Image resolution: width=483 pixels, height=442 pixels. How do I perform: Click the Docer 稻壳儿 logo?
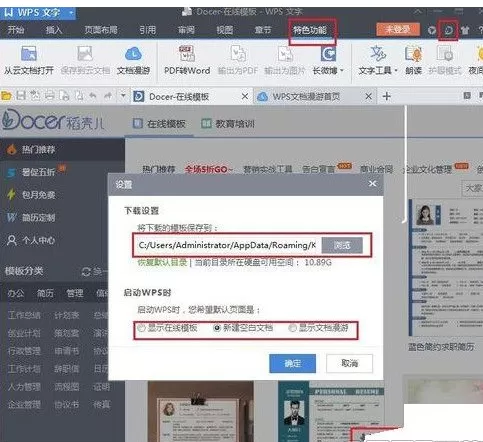pos(52,121)
